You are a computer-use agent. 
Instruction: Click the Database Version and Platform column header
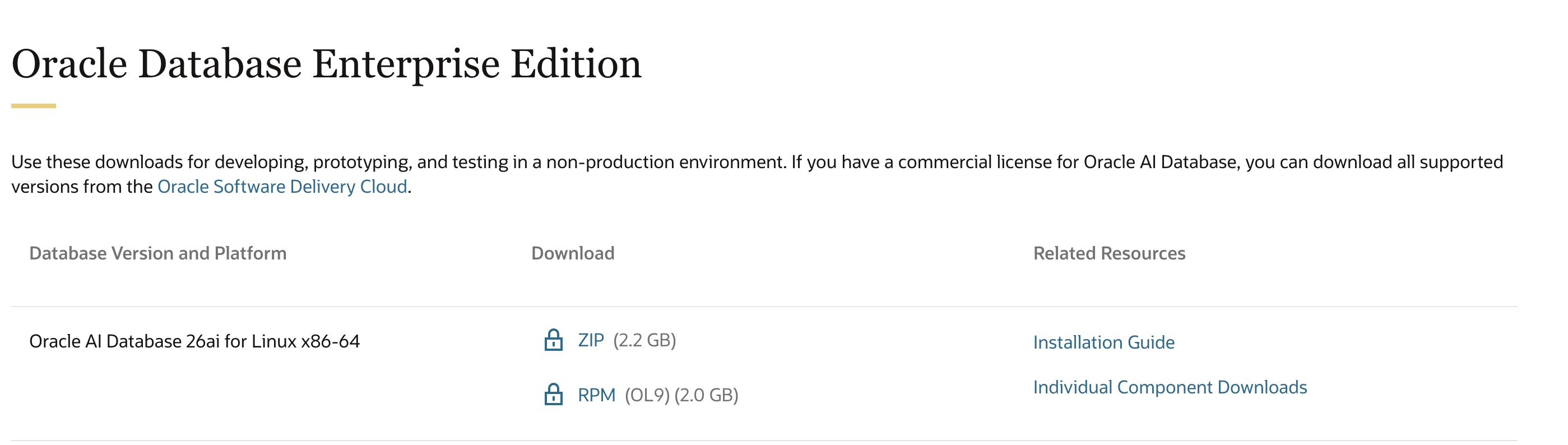(157, 253)
